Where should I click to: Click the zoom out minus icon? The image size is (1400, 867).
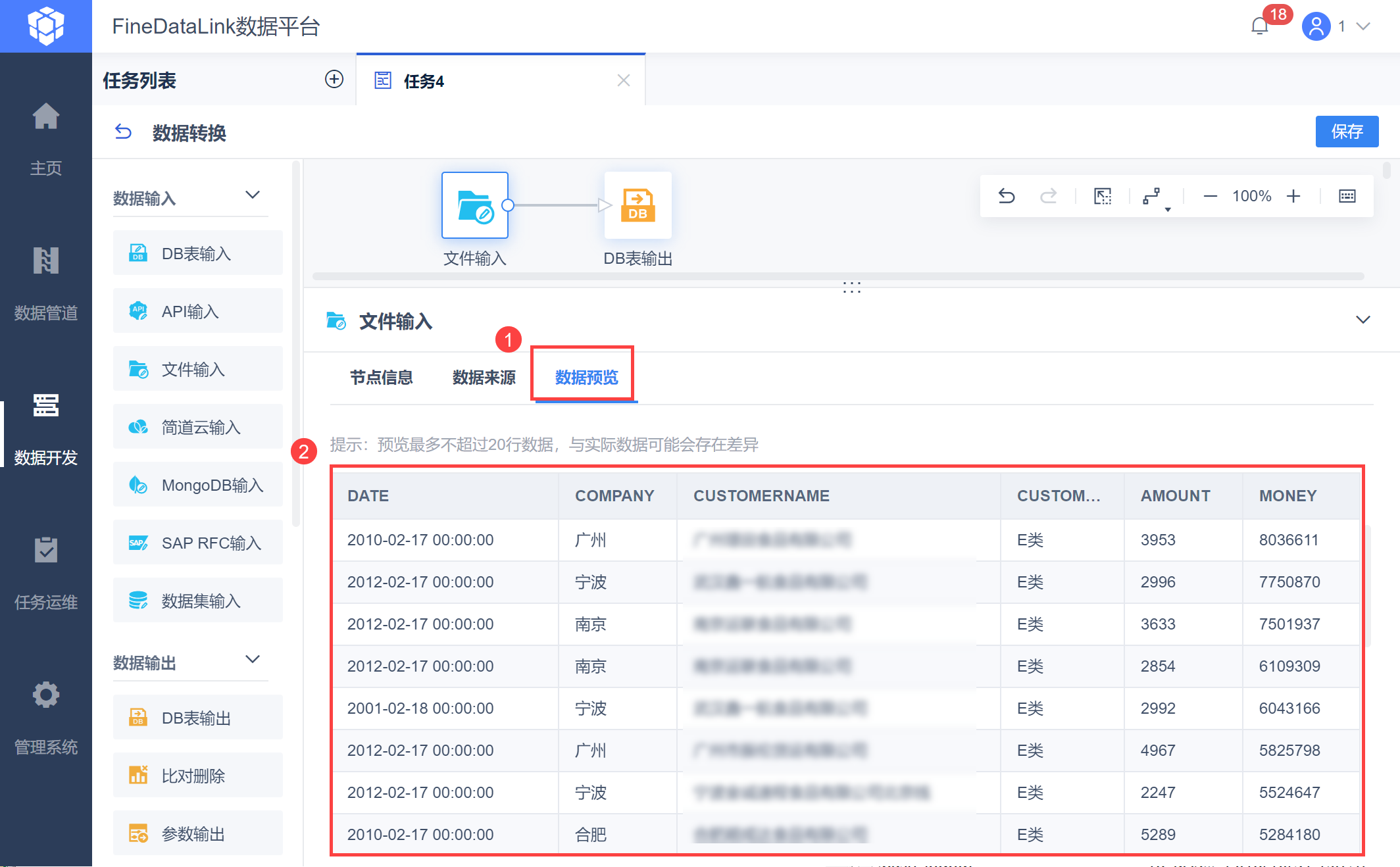[x=1210, y=196]
